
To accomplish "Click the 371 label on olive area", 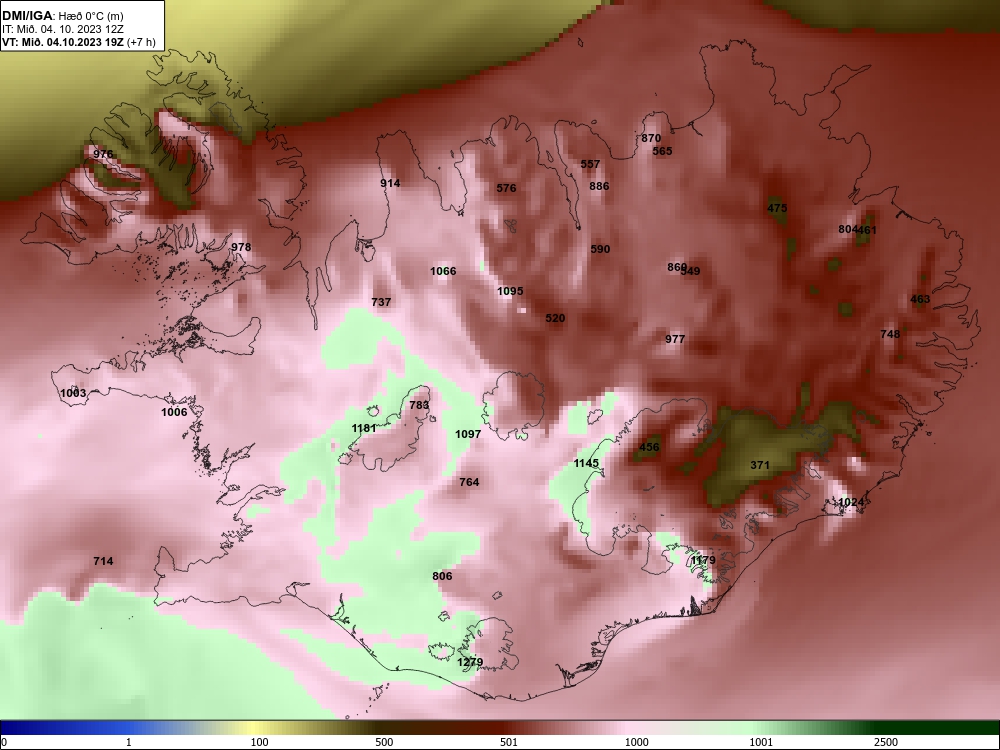I will coord(760,466).
